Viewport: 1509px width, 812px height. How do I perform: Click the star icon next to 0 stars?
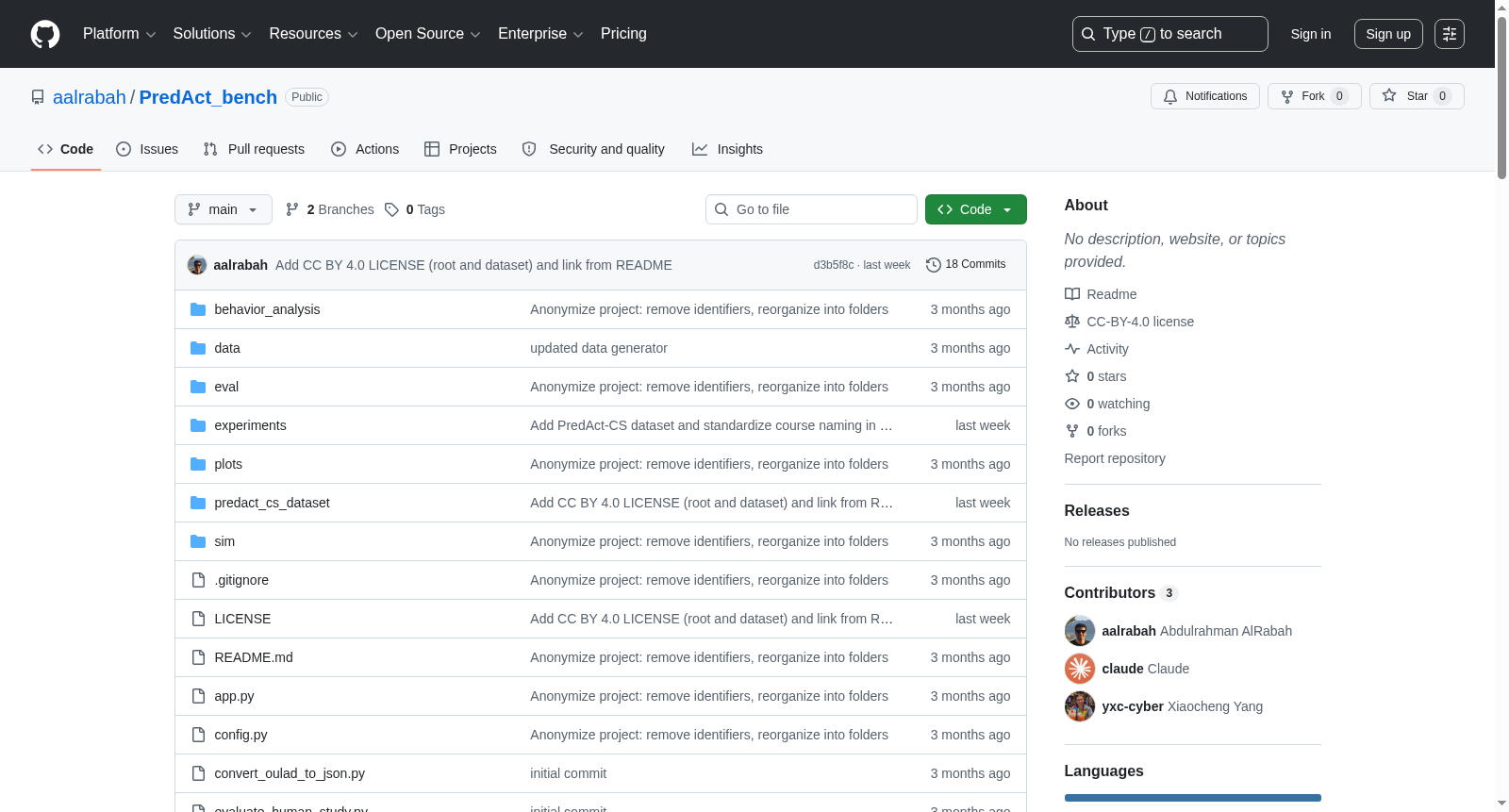1072,376
